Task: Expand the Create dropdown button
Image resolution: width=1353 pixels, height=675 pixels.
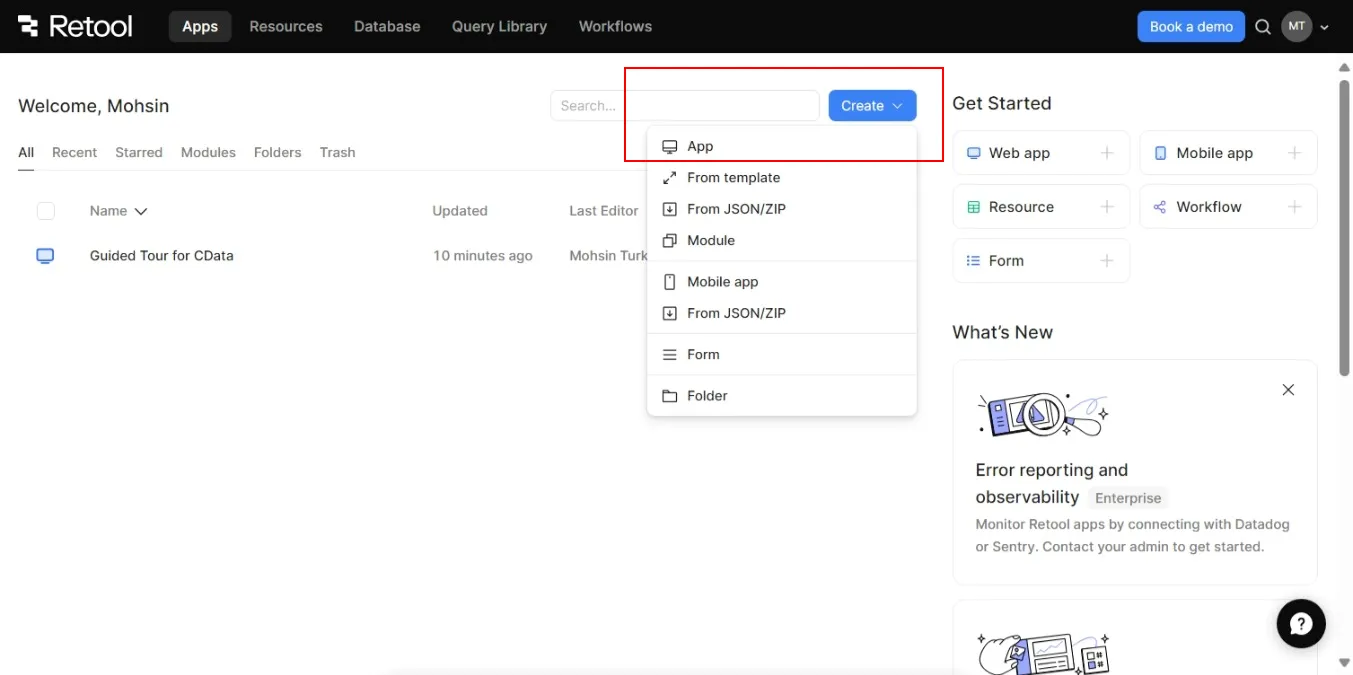Action: tap(872, 106)
